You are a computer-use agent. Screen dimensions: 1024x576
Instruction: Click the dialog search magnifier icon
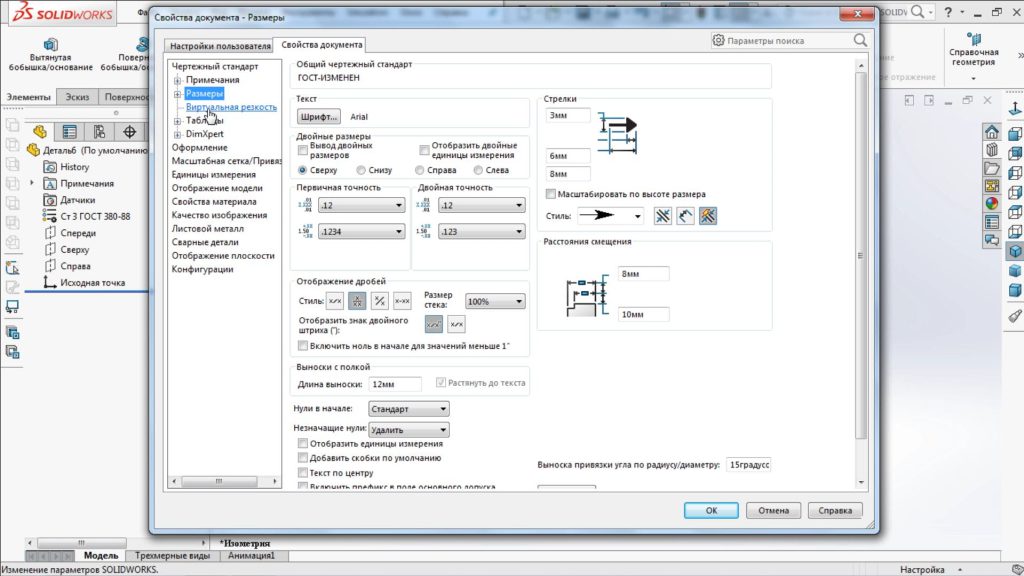click(x=860, y=40)
